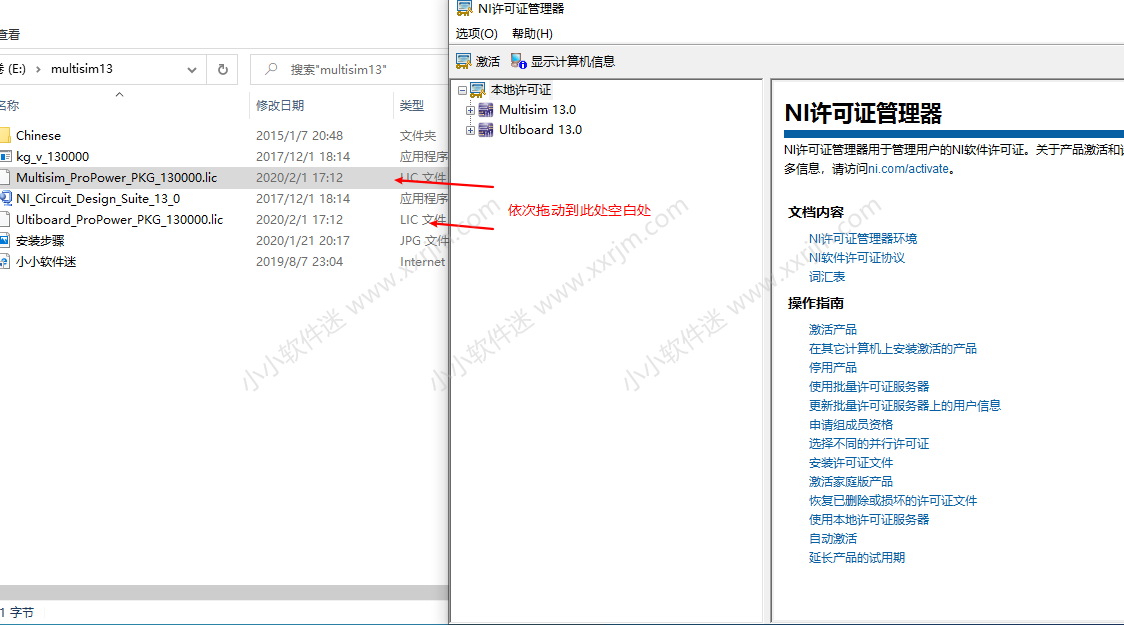Click the Ultiboard_ProPower_PKG lic file icon
The width and height of the screenshot is (1124, 625).
(5, 219)
